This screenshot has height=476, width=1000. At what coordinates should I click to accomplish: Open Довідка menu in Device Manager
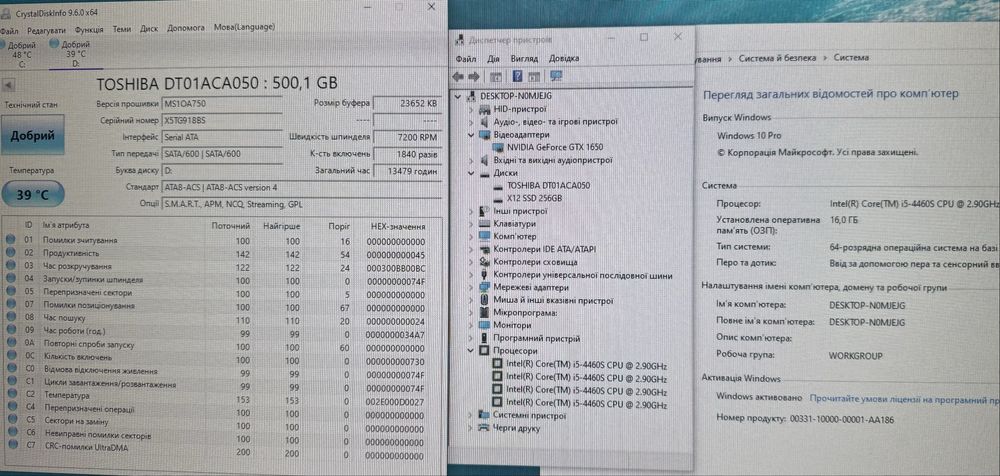click(564, 58)
